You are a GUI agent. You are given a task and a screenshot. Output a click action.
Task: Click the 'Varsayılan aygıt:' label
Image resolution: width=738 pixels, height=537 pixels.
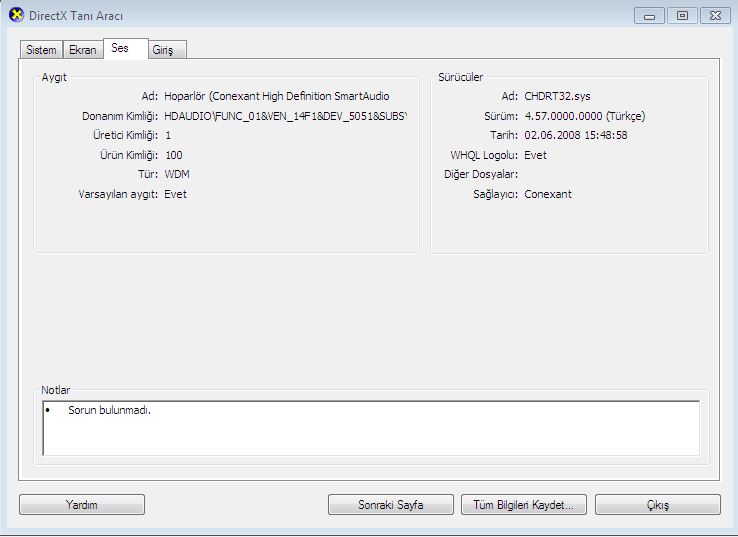[118, 194]
